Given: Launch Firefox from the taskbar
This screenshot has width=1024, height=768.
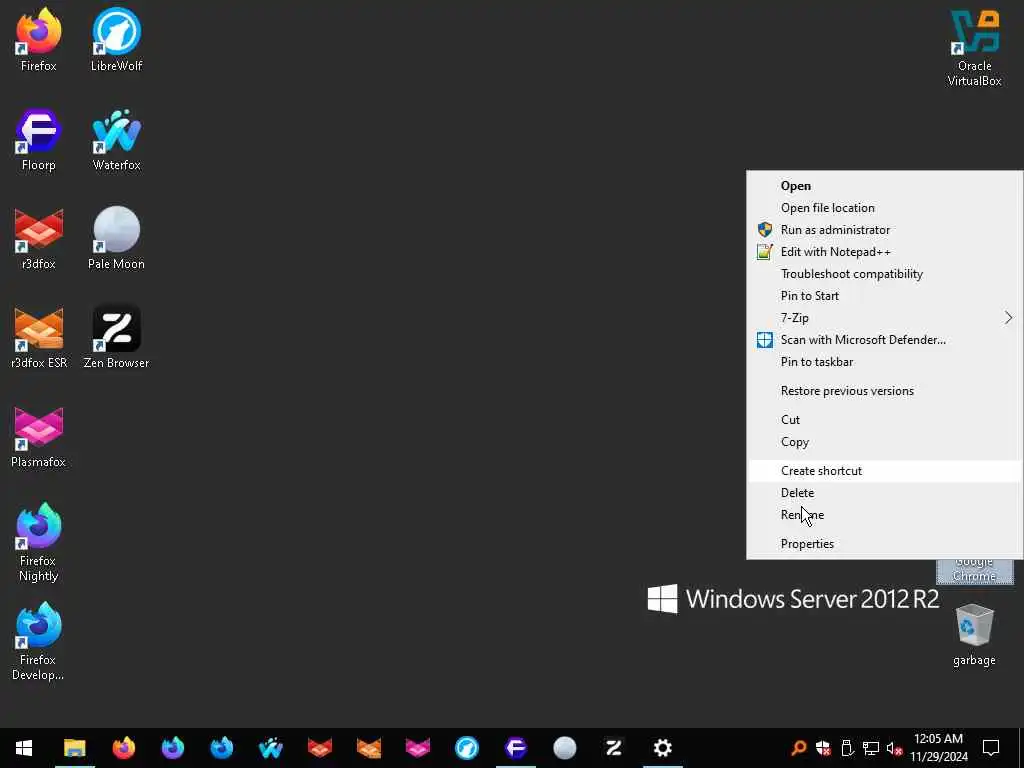Looking at the screenshot, I should 123,748.
